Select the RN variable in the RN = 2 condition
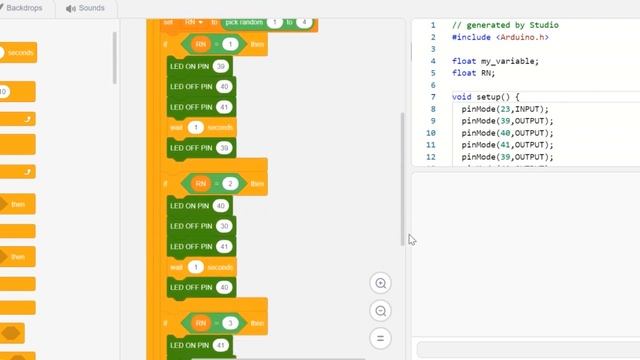Screen dimensions: 640x360 [200, 184]
